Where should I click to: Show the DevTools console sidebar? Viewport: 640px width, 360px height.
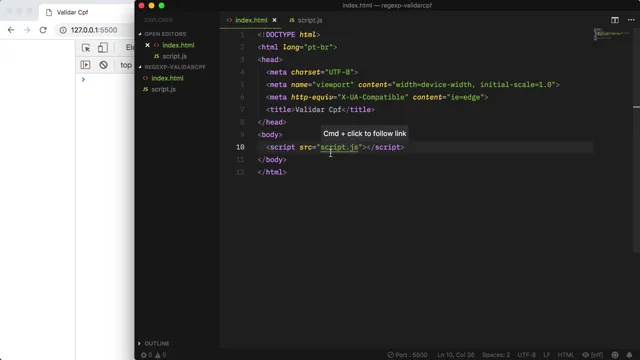pos(85,65)
